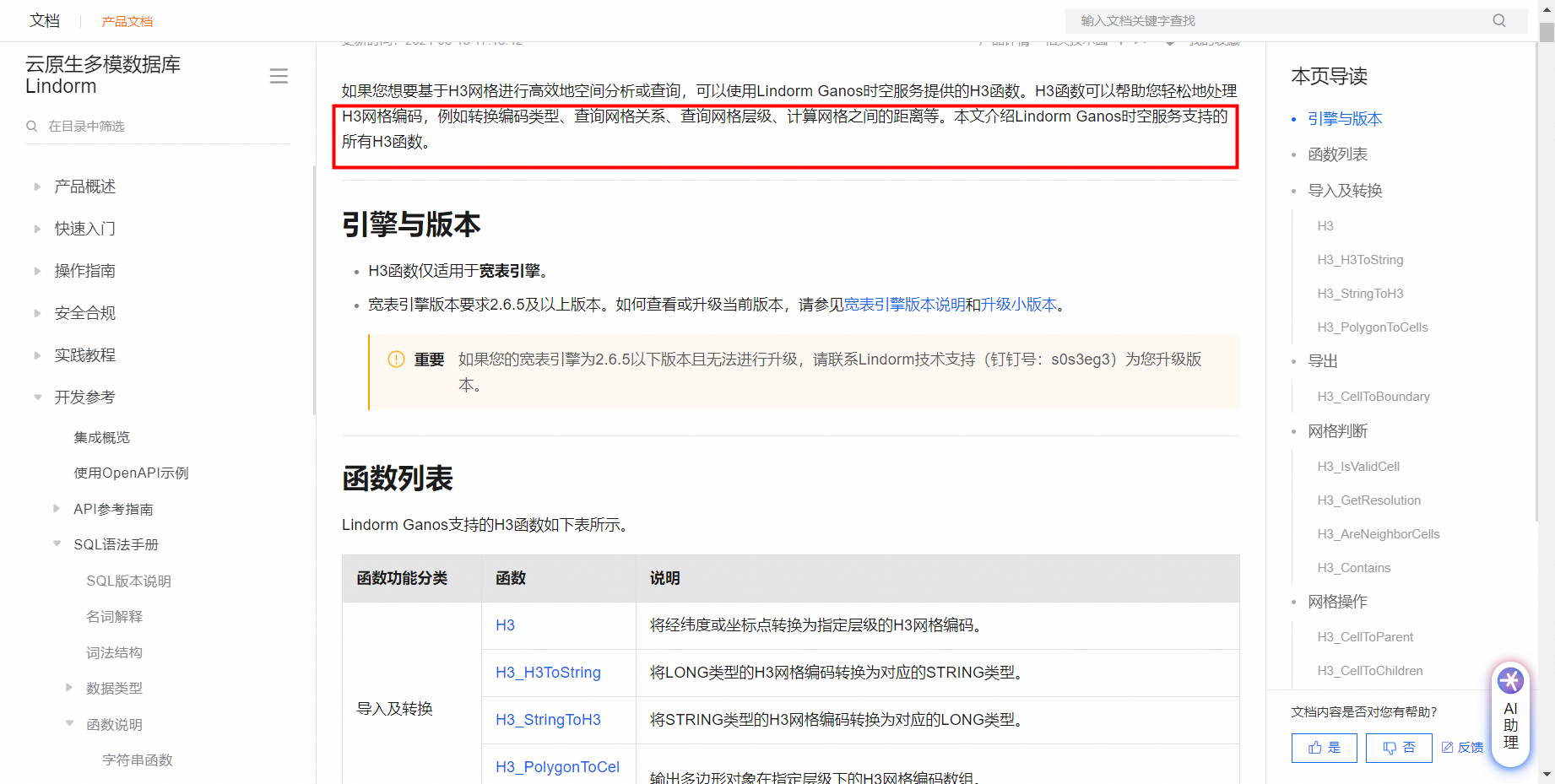Expand the API参考指南 tree item
The image size is (1555, 784).
click(57, 509)
